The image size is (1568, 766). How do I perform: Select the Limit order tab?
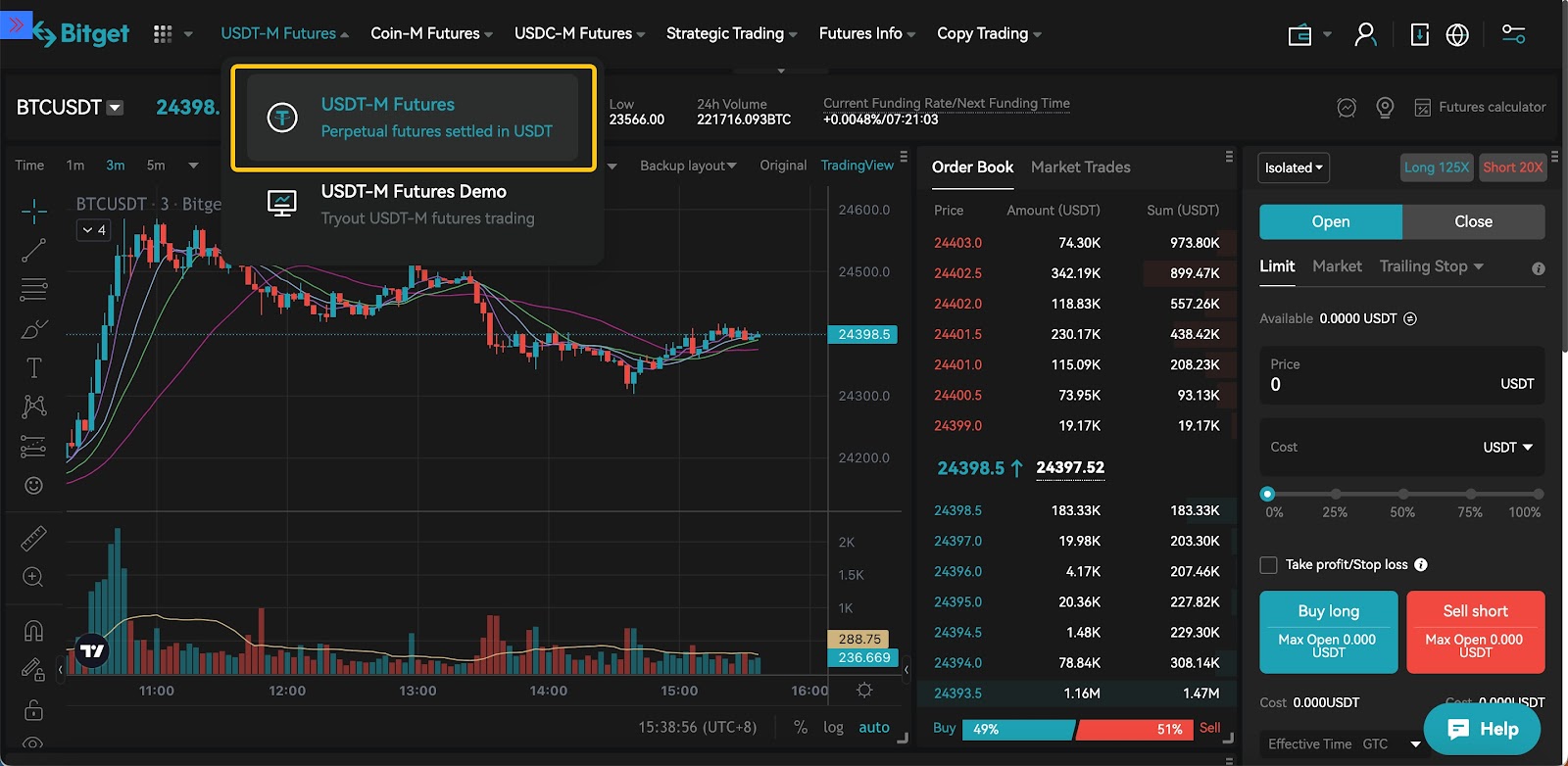(1277, 266)
